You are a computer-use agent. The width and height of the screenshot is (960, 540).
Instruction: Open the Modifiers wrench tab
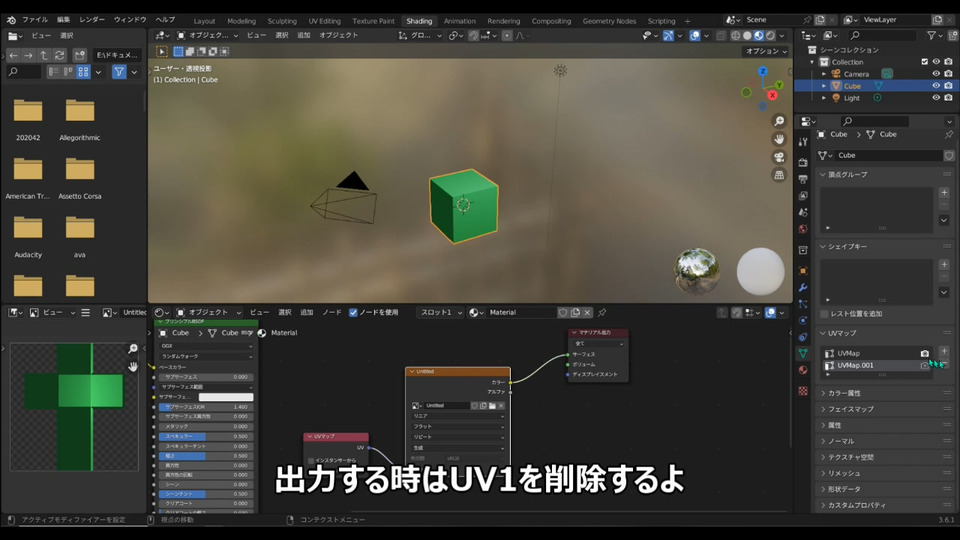pyautogui.click(x=803, y=287)
